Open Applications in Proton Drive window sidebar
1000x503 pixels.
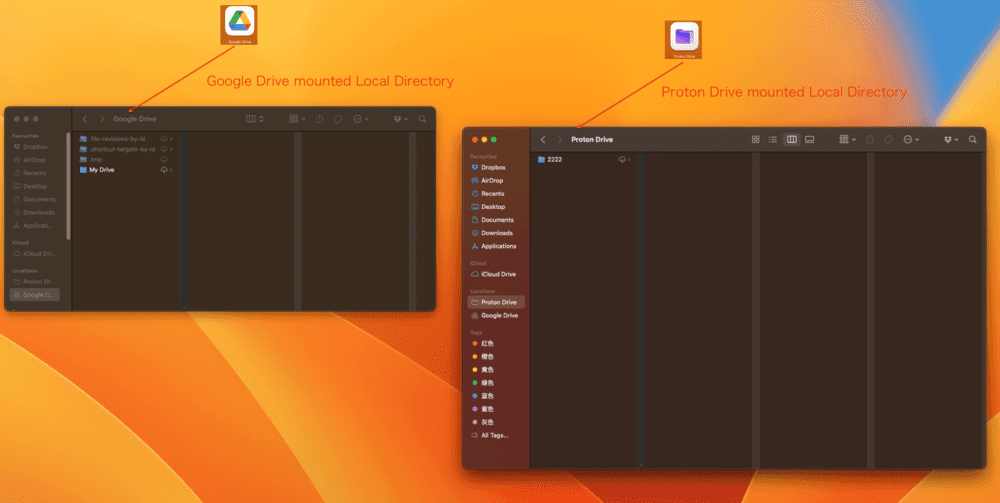(x=498, y=246)
